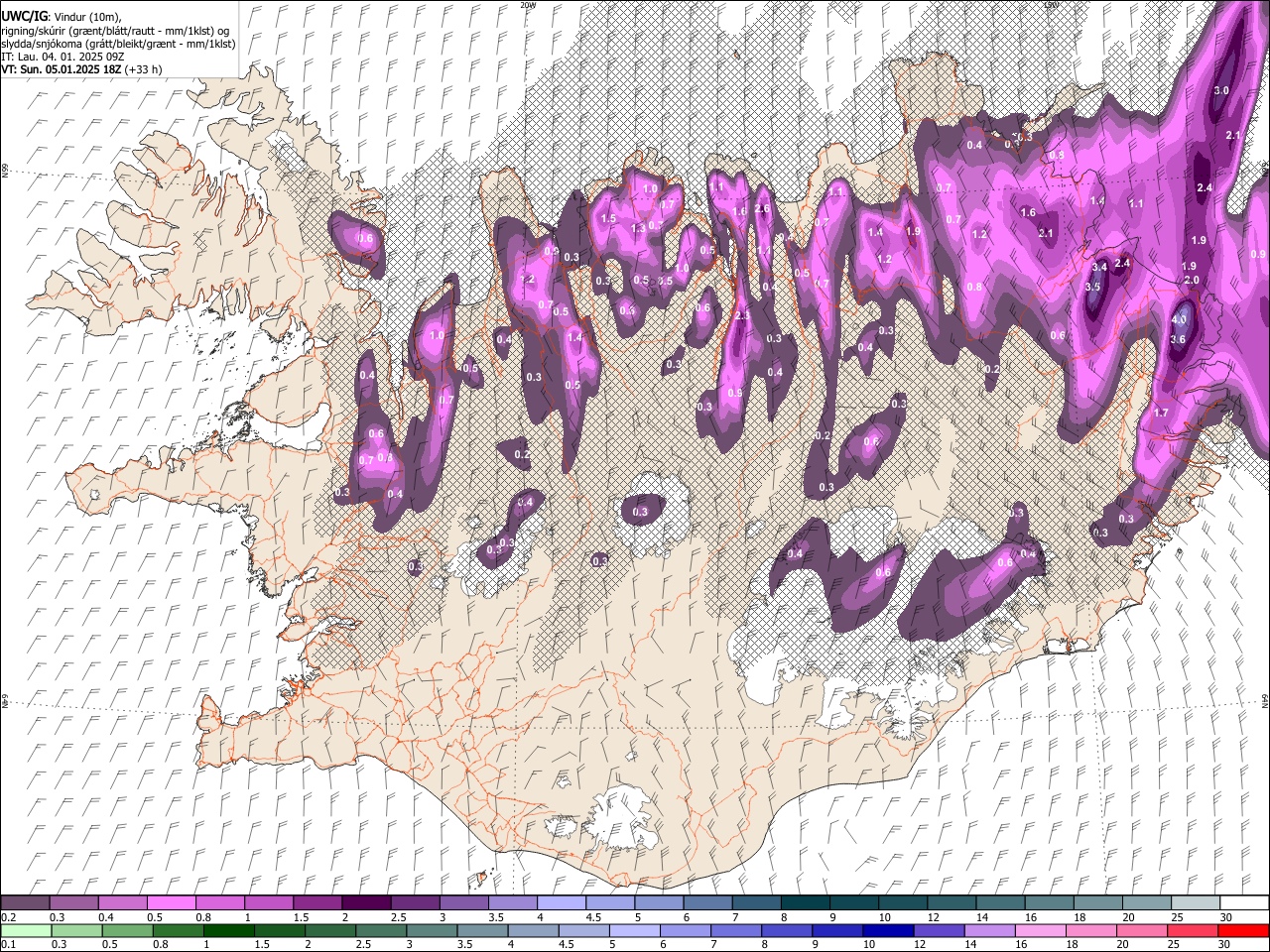Screen dimensions: 1270x952
Task: Pick the white swatch labelled 30 on snow scale
Action: pyautogui.click(x=1244, y=903)
